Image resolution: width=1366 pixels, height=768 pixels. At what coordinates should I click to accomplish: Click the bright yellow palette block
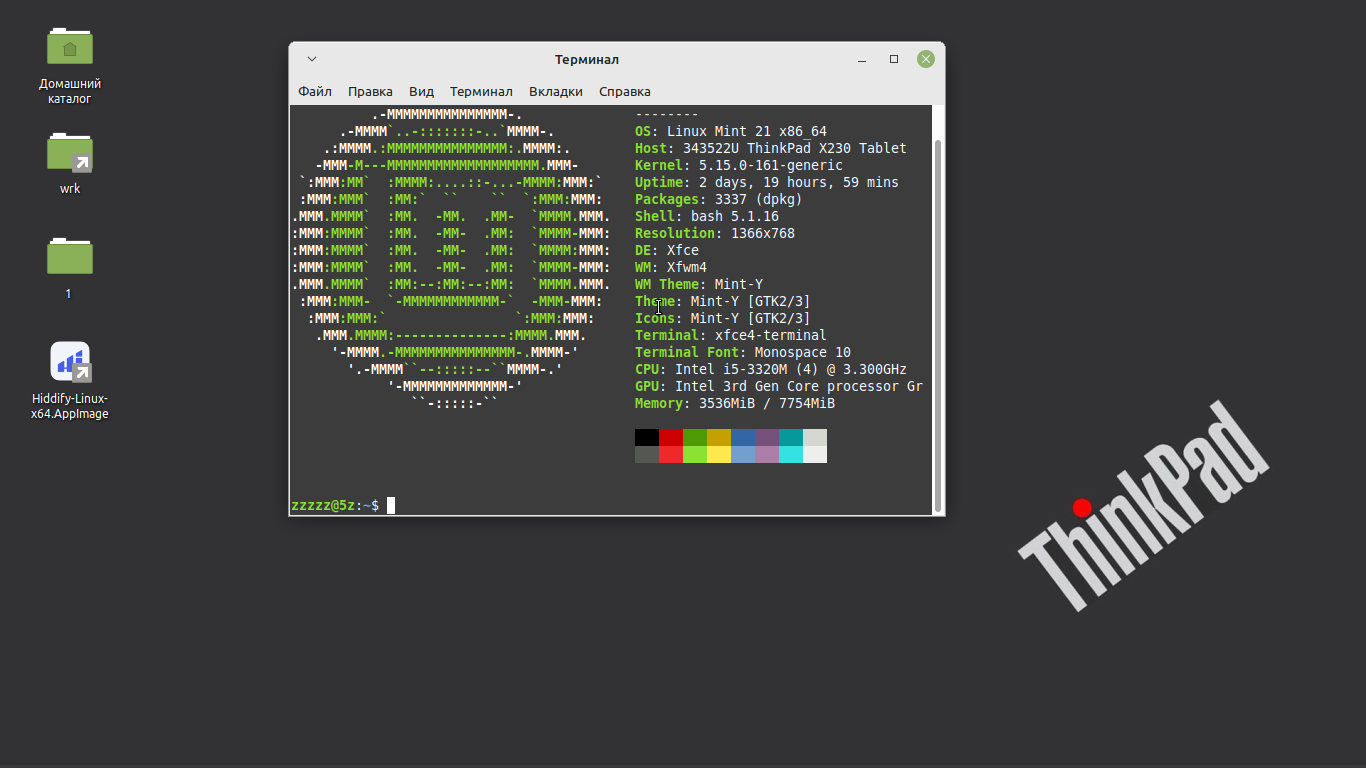click(x=719, y=455)
